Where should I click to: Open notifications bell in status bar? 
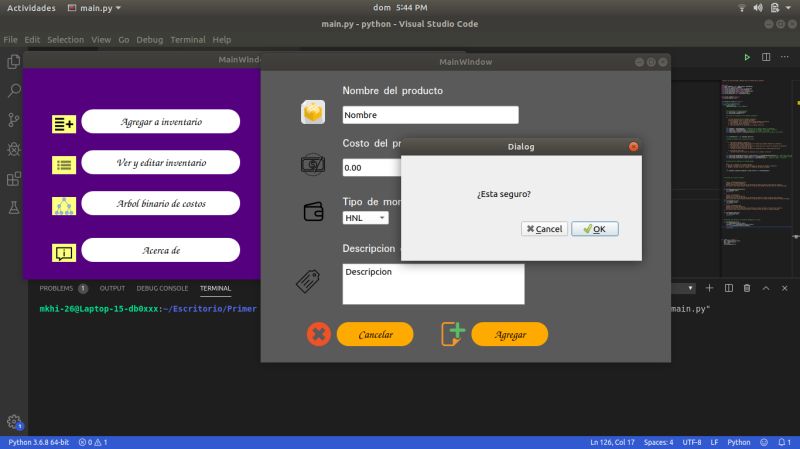[784, 442]
